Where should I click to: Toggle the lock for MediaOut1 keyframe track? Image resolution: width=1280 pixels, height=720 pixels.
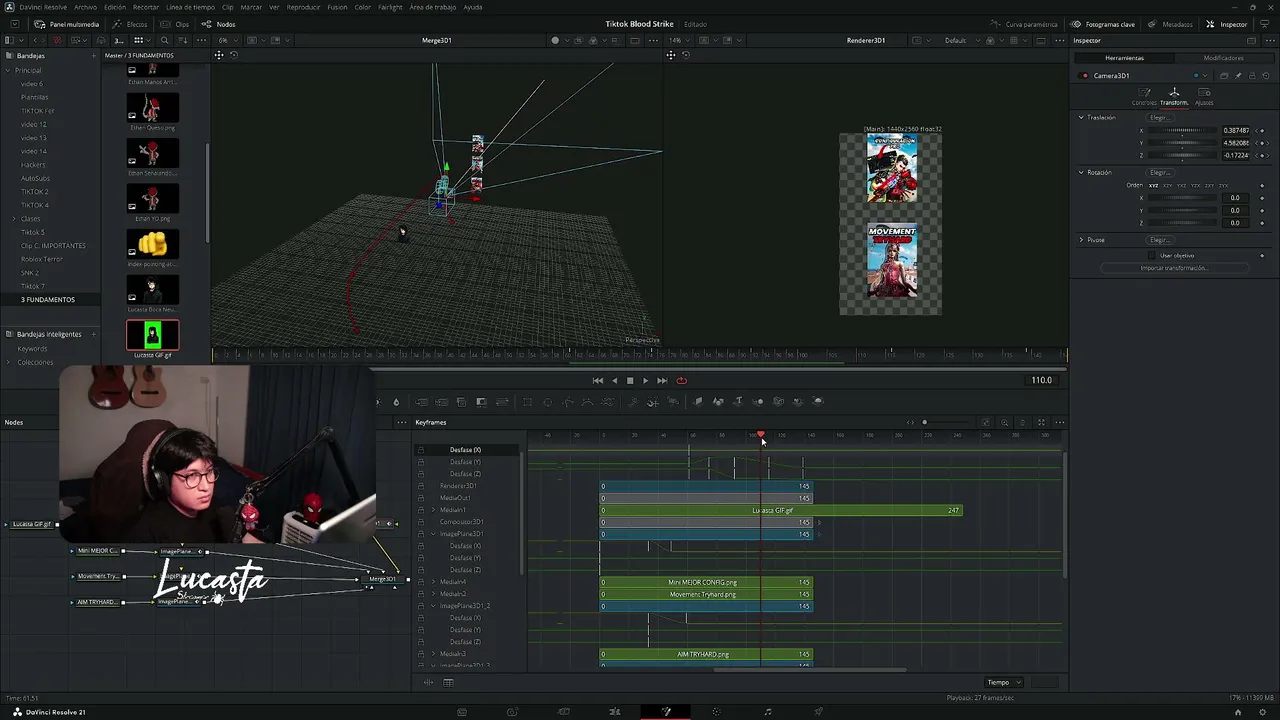pyautogui.click(x=421, y=498)
